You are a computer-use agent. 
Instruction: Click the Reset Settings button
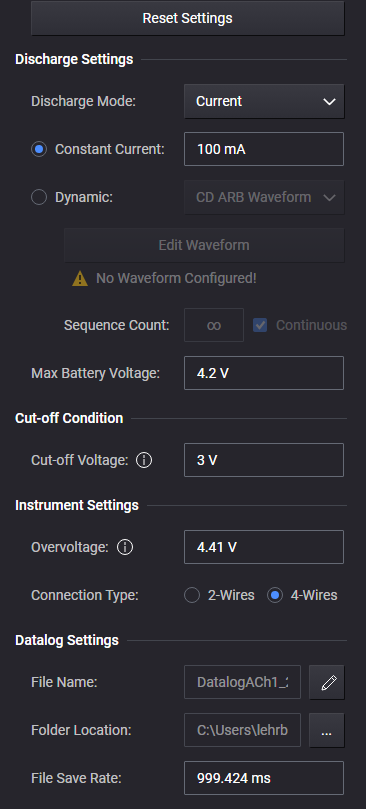pos(188,18)
